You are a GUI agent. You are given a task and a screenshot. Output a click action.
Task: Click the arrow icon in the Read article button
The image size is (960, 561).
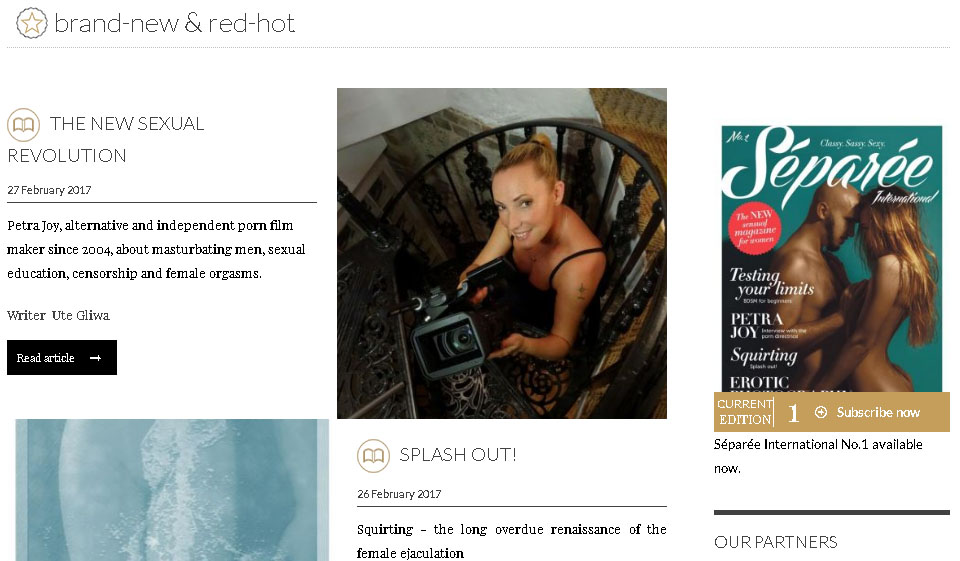96,358
